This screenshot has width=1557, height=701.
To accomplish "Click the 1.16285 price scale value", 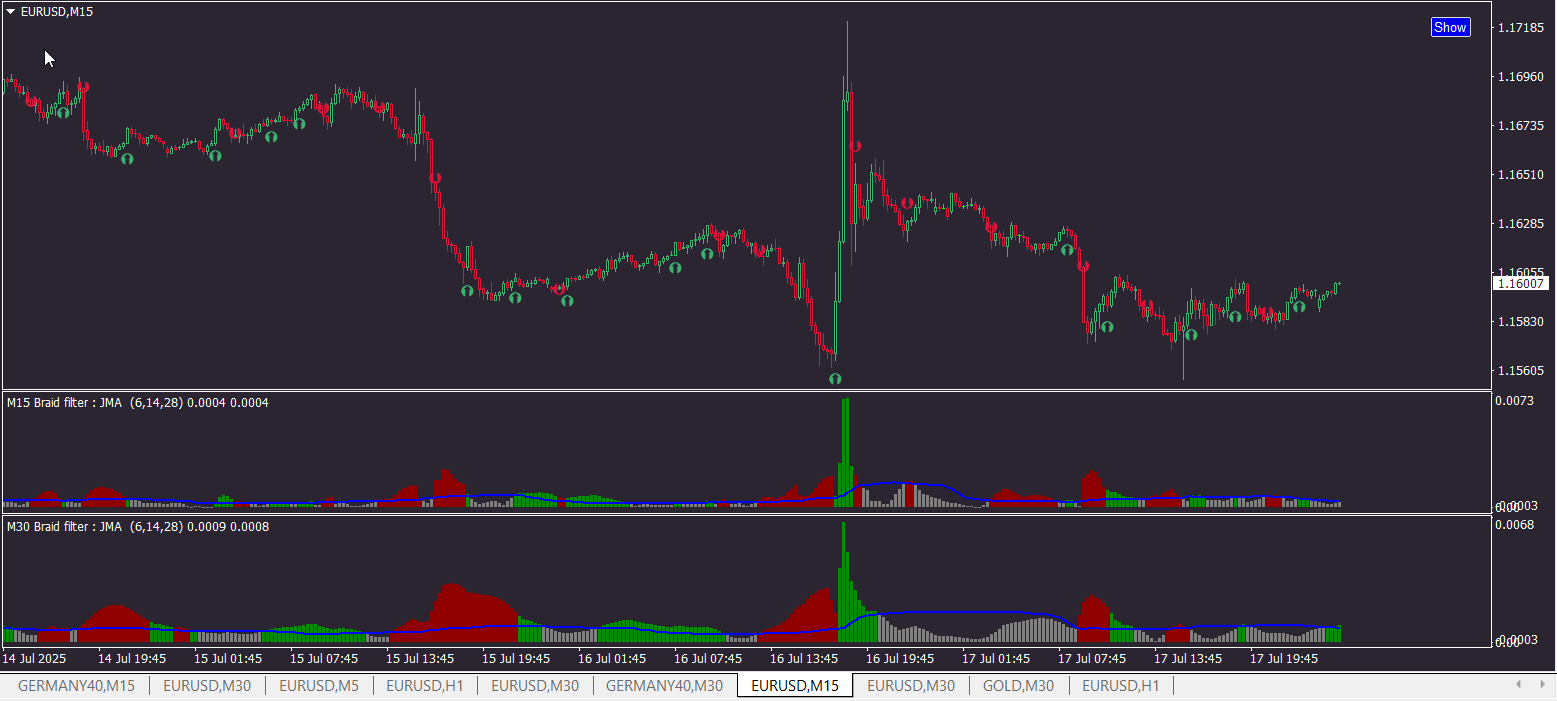I will pos(1521,223).
